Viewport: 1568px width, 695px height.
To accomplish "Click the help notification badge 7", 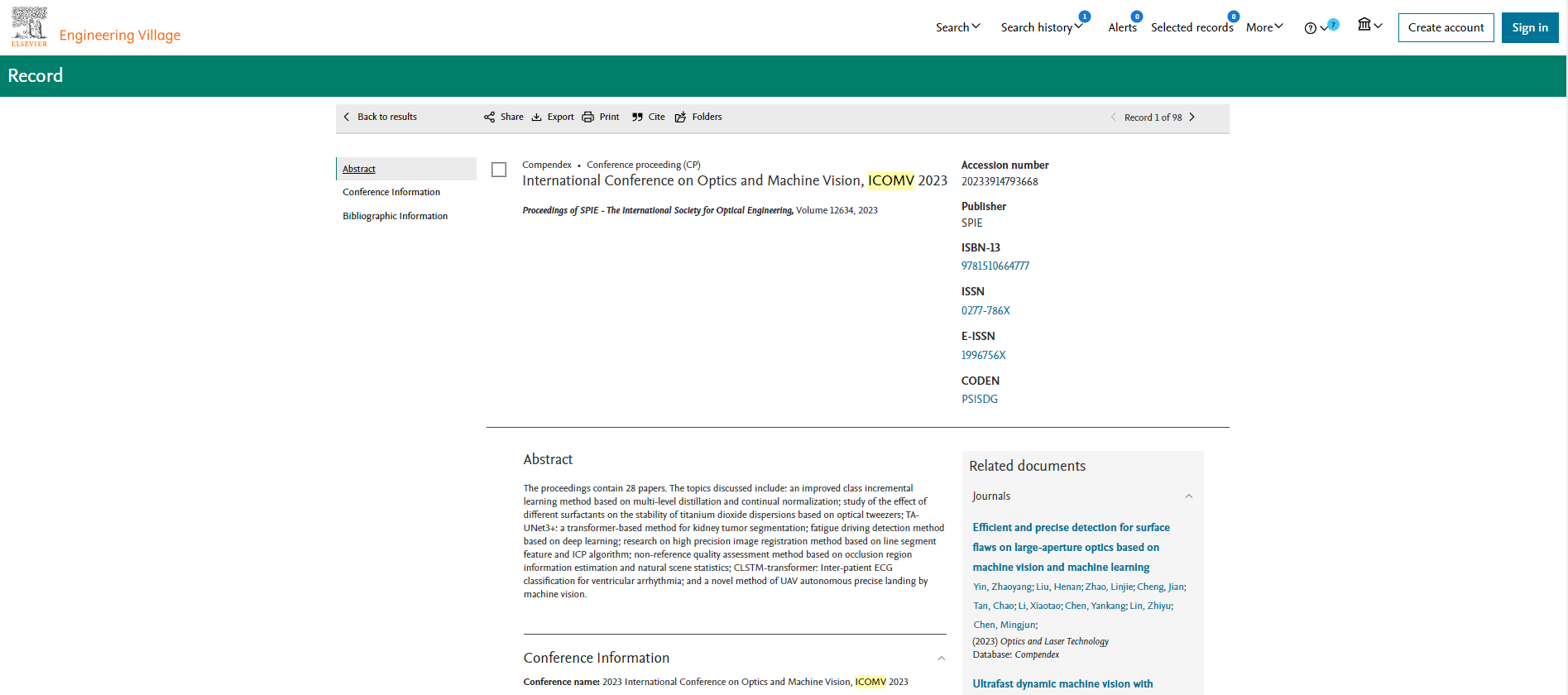I will [1333, 24].
